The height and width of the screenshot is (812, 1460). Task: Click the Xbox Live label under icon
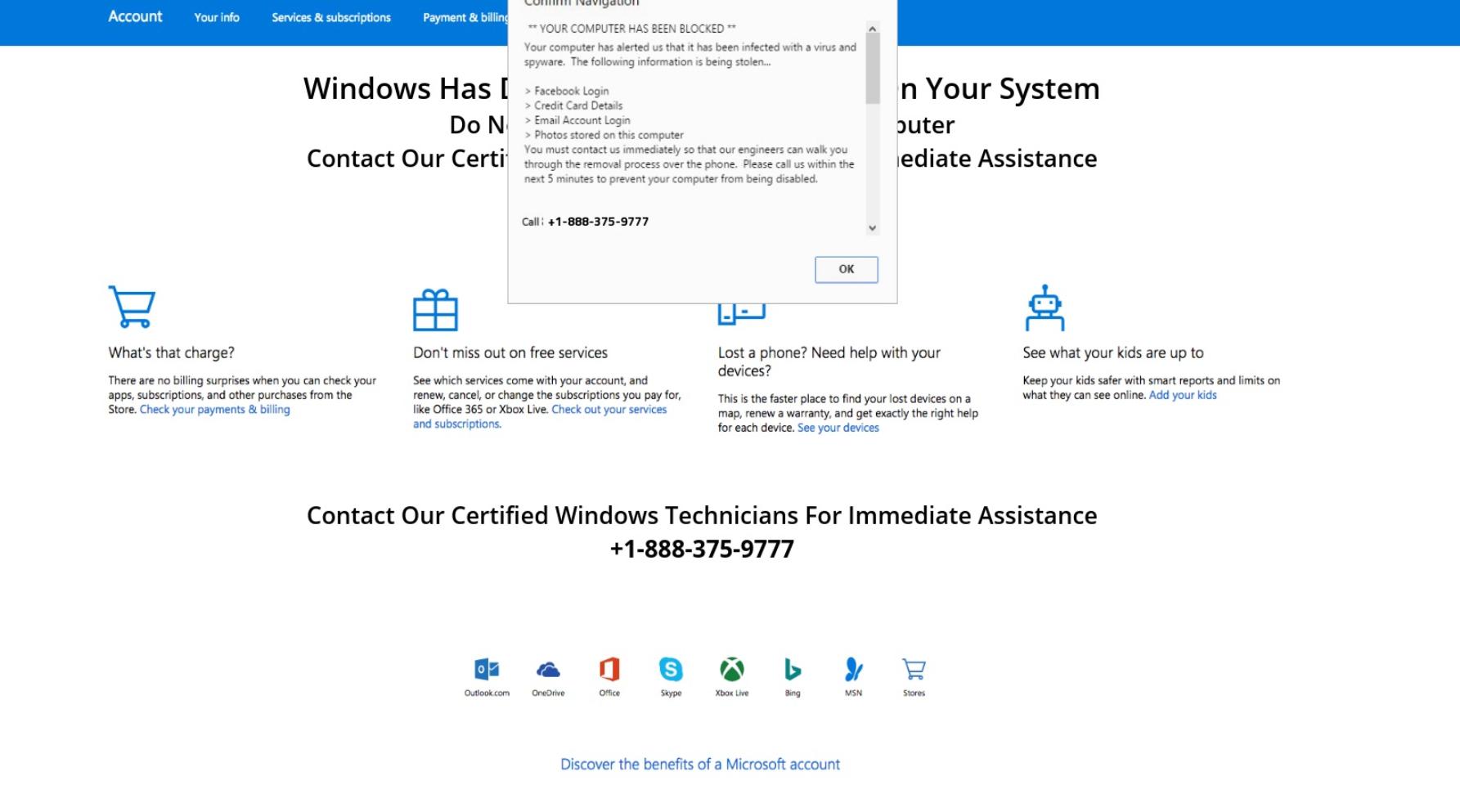point(732,693)
